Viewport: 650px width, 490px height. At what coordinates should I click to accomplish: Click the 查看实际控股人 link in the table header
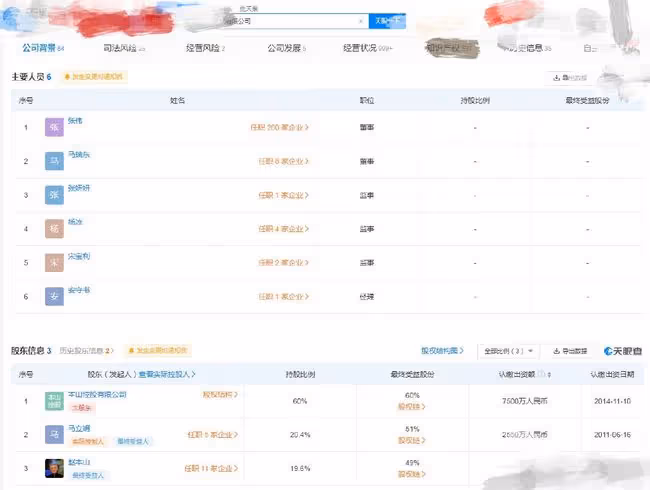[x=167, y=374]
